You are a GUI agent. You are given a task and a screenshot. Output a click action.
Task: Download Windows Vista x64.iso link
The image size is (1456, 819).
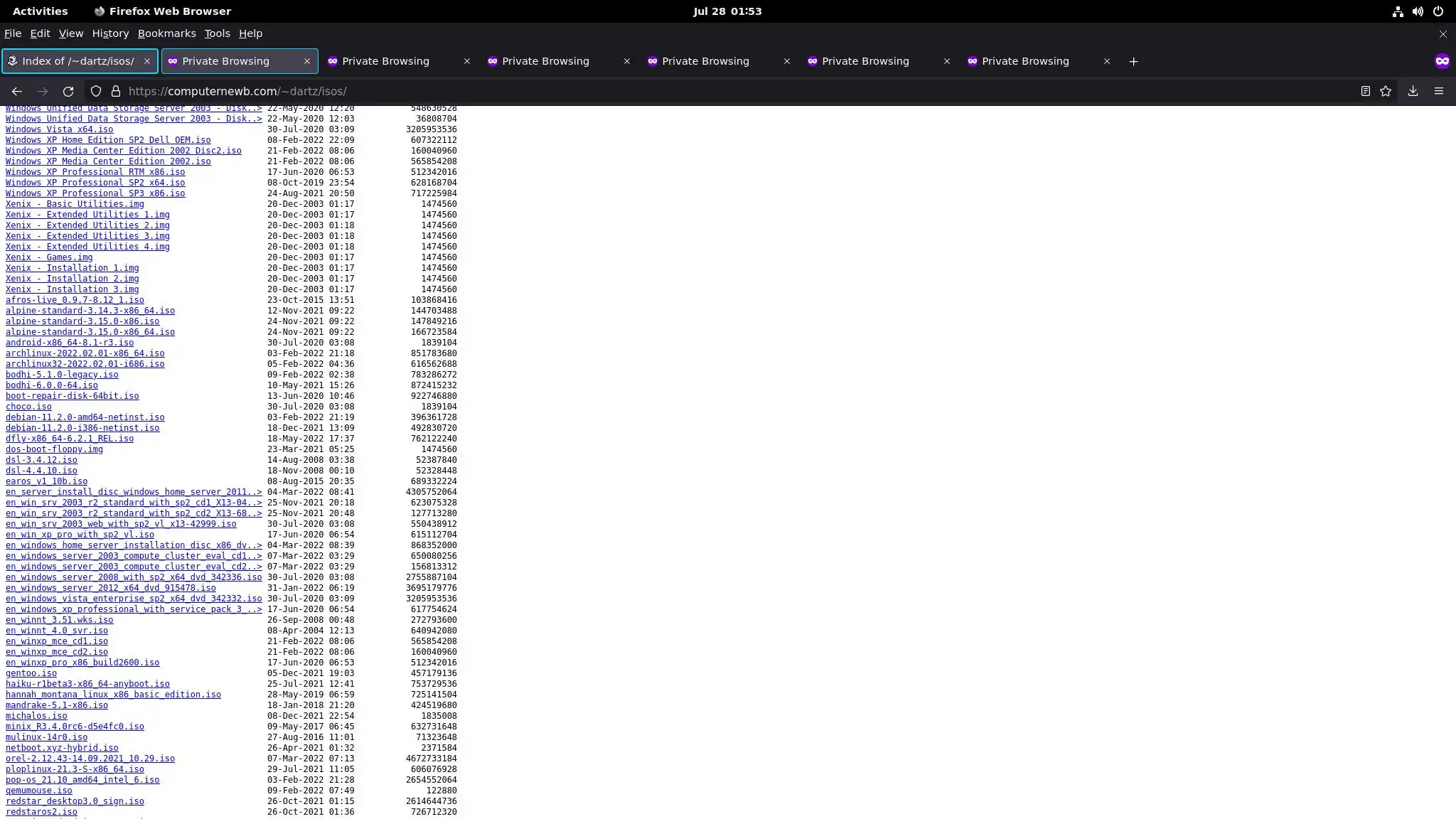(59, 129)
